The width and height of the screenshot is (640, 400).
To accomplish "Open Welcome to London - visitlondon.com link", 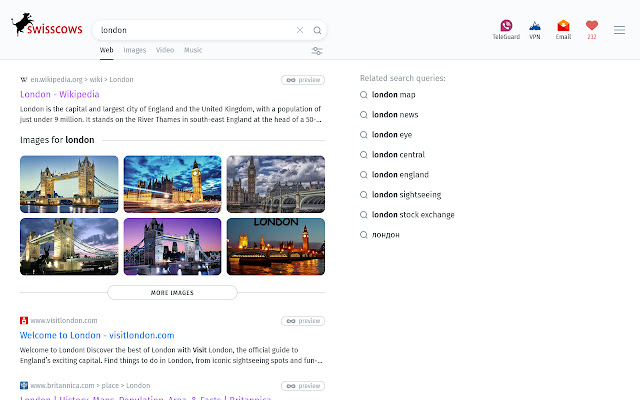I will tap(97, 335).
